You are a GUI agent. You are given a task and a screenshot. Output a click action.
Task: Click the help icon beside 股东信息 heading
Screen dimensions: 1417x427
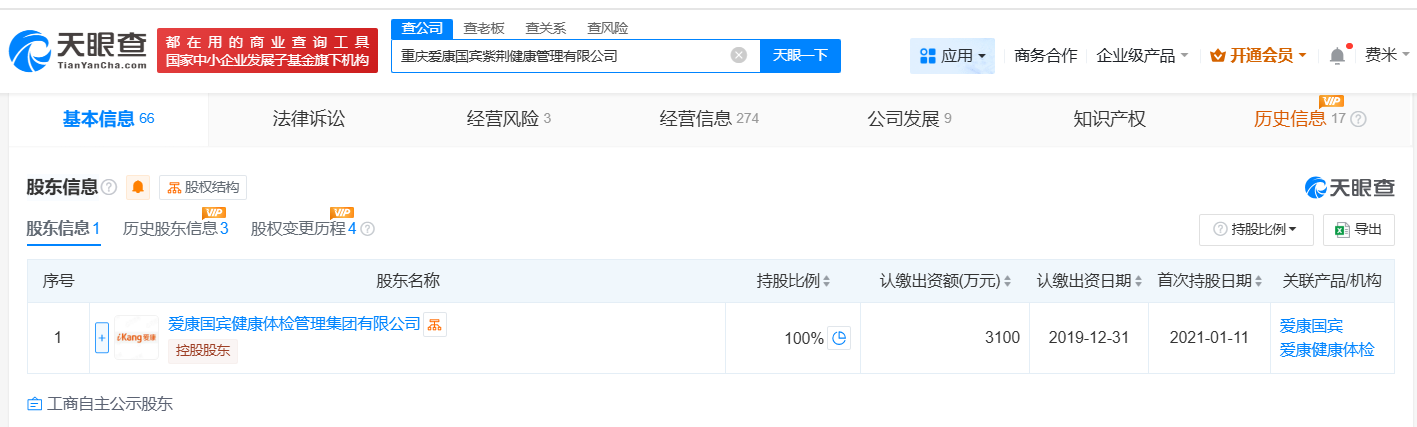pyautogui.click(x=109, y=187)
